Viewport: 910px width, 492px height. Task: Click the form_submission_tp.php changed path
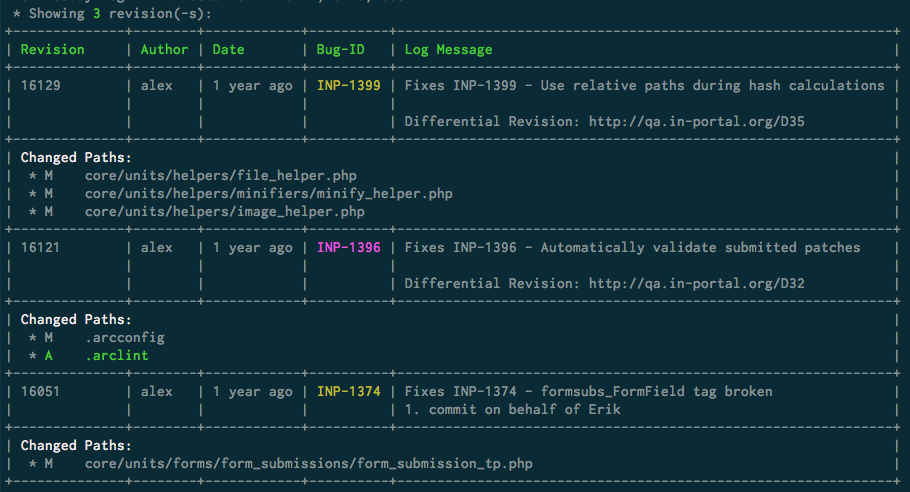pyautogui.click(x=309, y=463)
